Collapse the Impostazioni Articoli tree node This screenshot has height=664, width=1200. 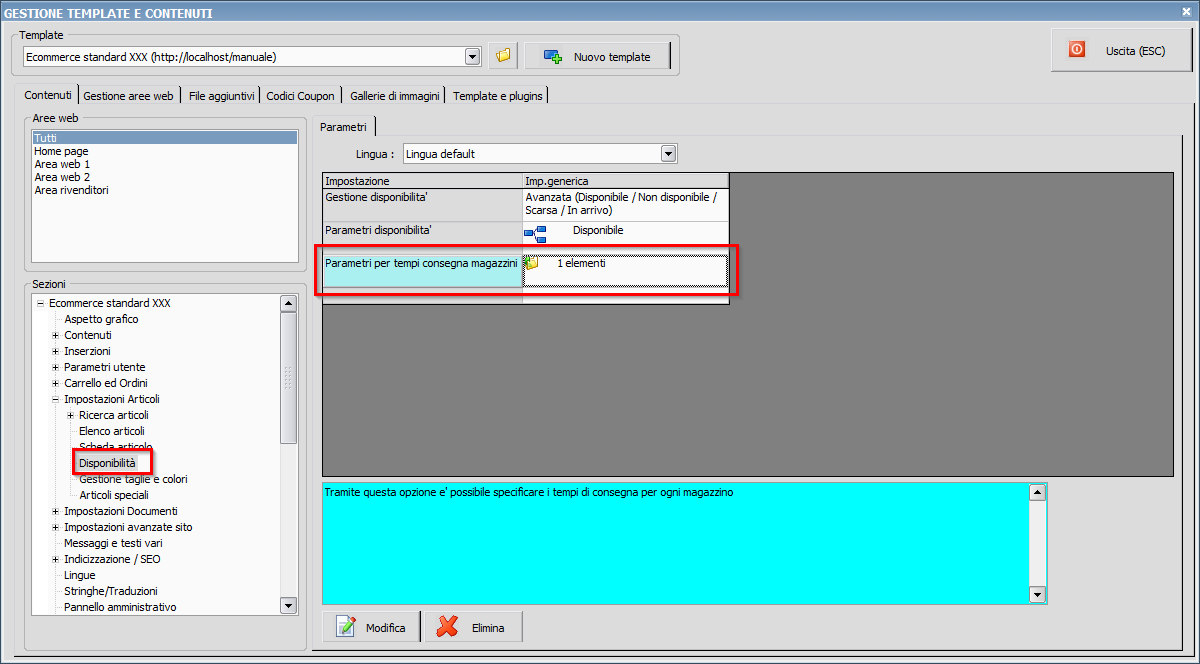[x=56, y=399]
